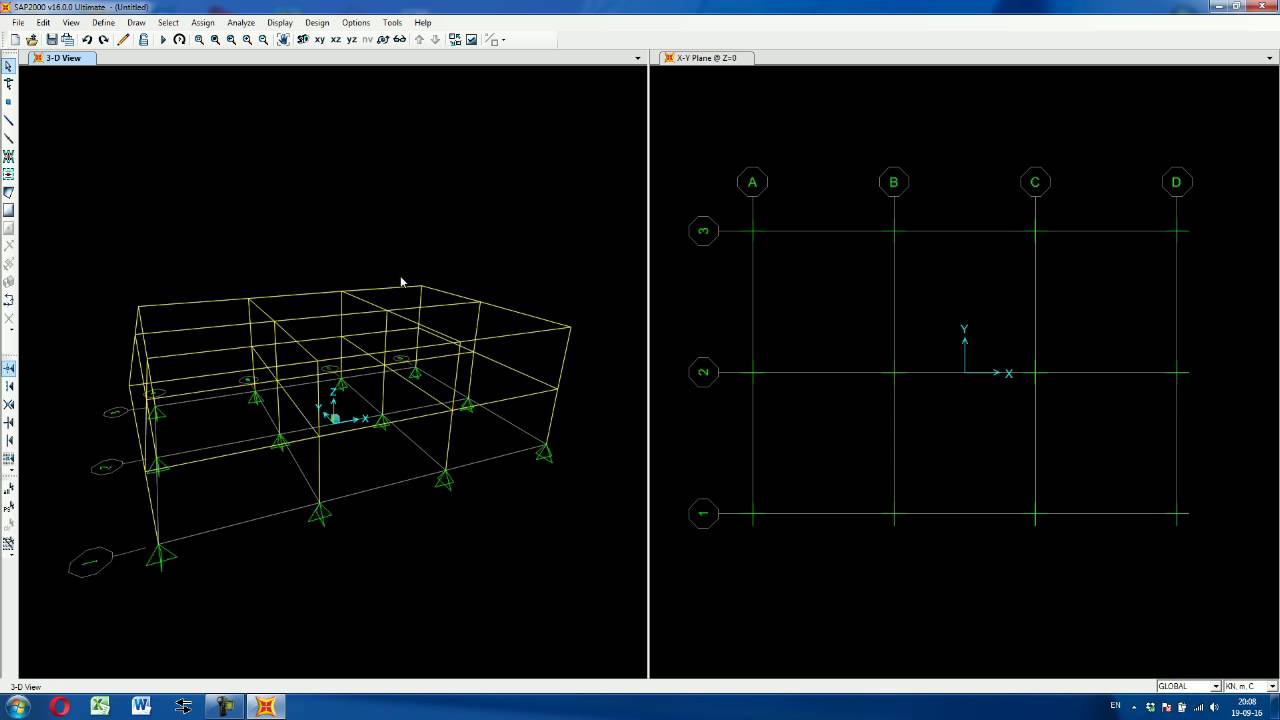Click Object Shrink Toggle icon
This screenshot has height=720, width=1280.
(x=455, y=40)
